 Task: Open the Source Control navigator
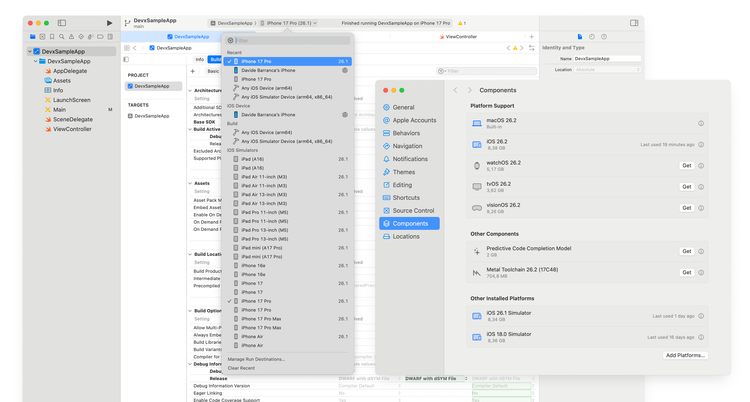(42, 36)
